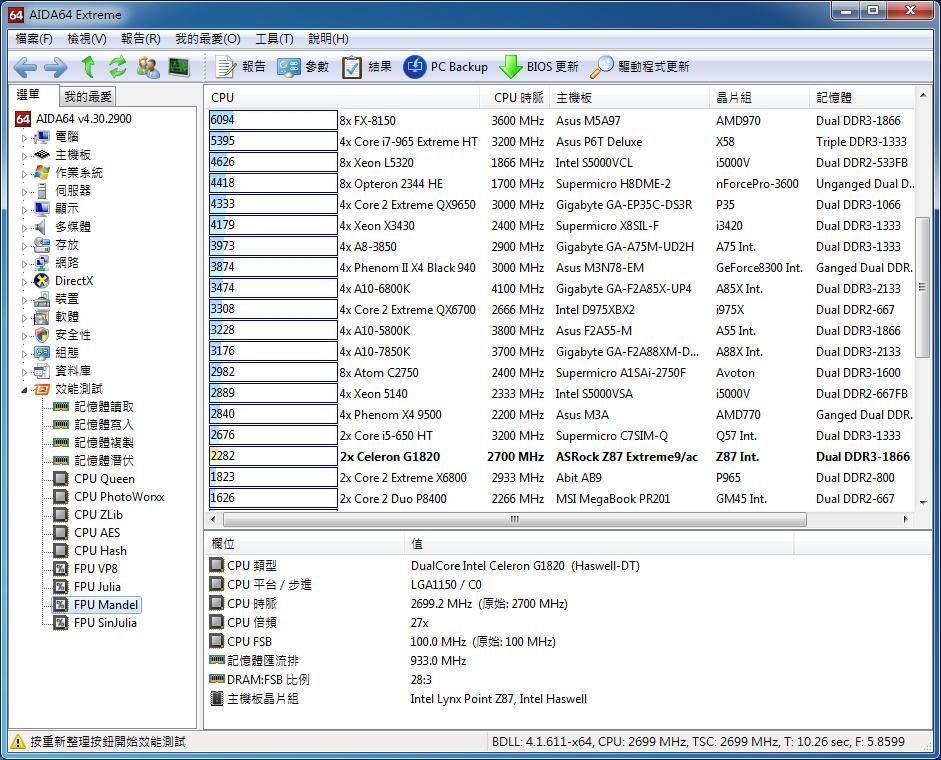The image size is (941, 760).
Task: Select the CPU PhotoWorxx benchmark icon
Action: [61, 496]
